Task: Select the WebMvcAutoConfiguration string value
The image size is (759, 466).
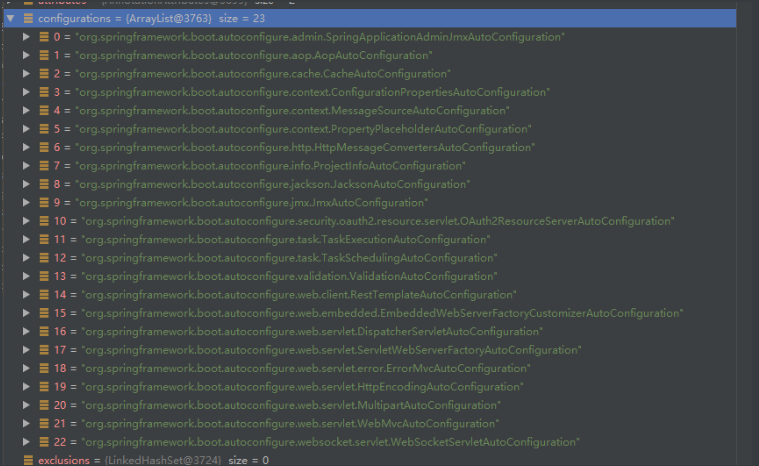Action: tap(290, 423)
